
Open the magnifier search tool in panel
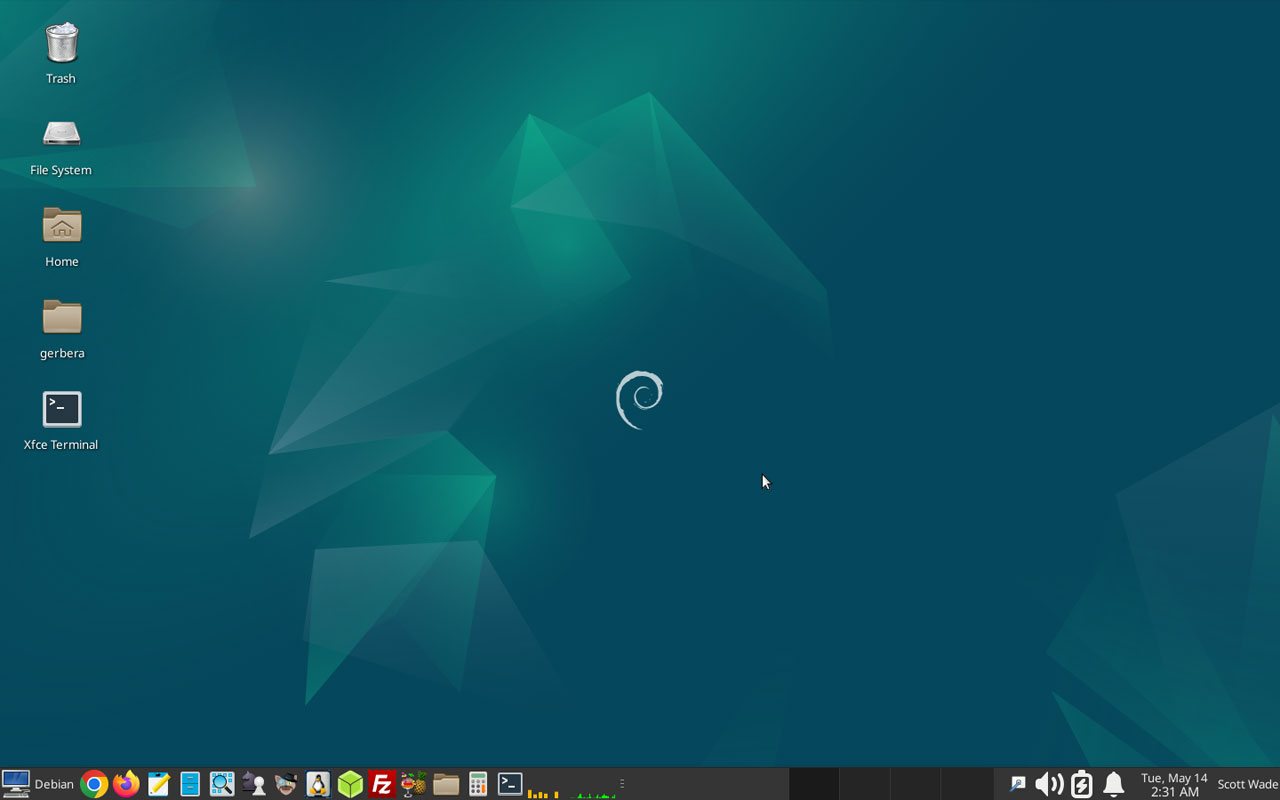[x=222, y=785]
